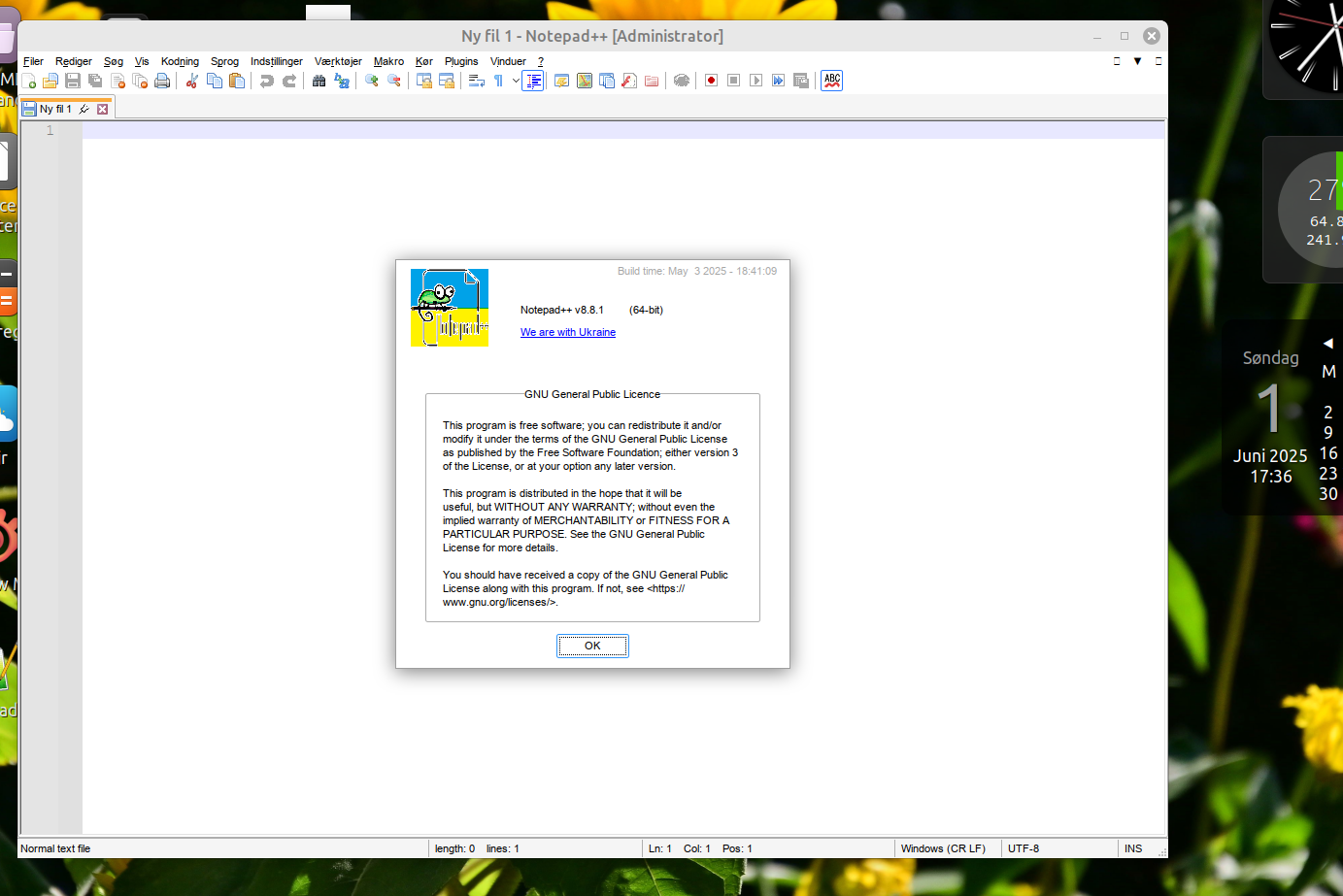Click Windows (CR LF) in status bar
Image resolution: width=1343 pixels, height=896 pixels.
tap(943, 848)
